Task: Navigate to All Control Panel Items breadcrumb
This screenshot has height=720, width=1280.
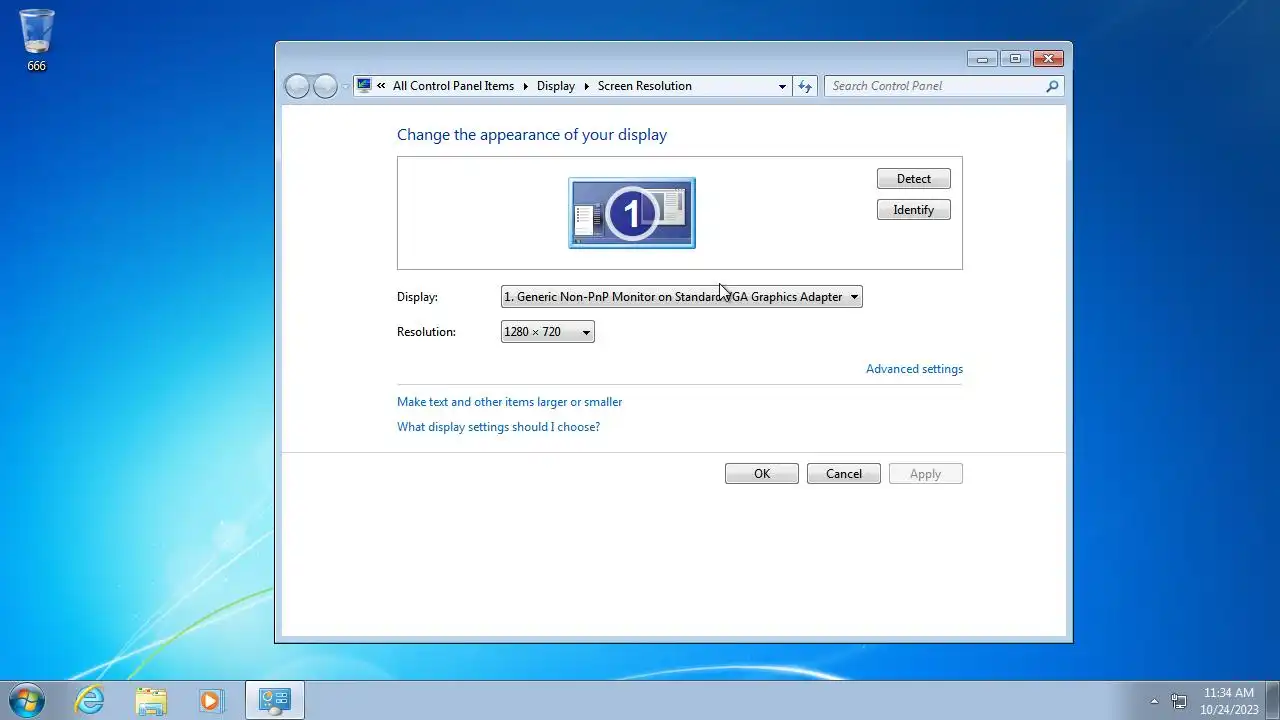Action: [x=453, y=86]
